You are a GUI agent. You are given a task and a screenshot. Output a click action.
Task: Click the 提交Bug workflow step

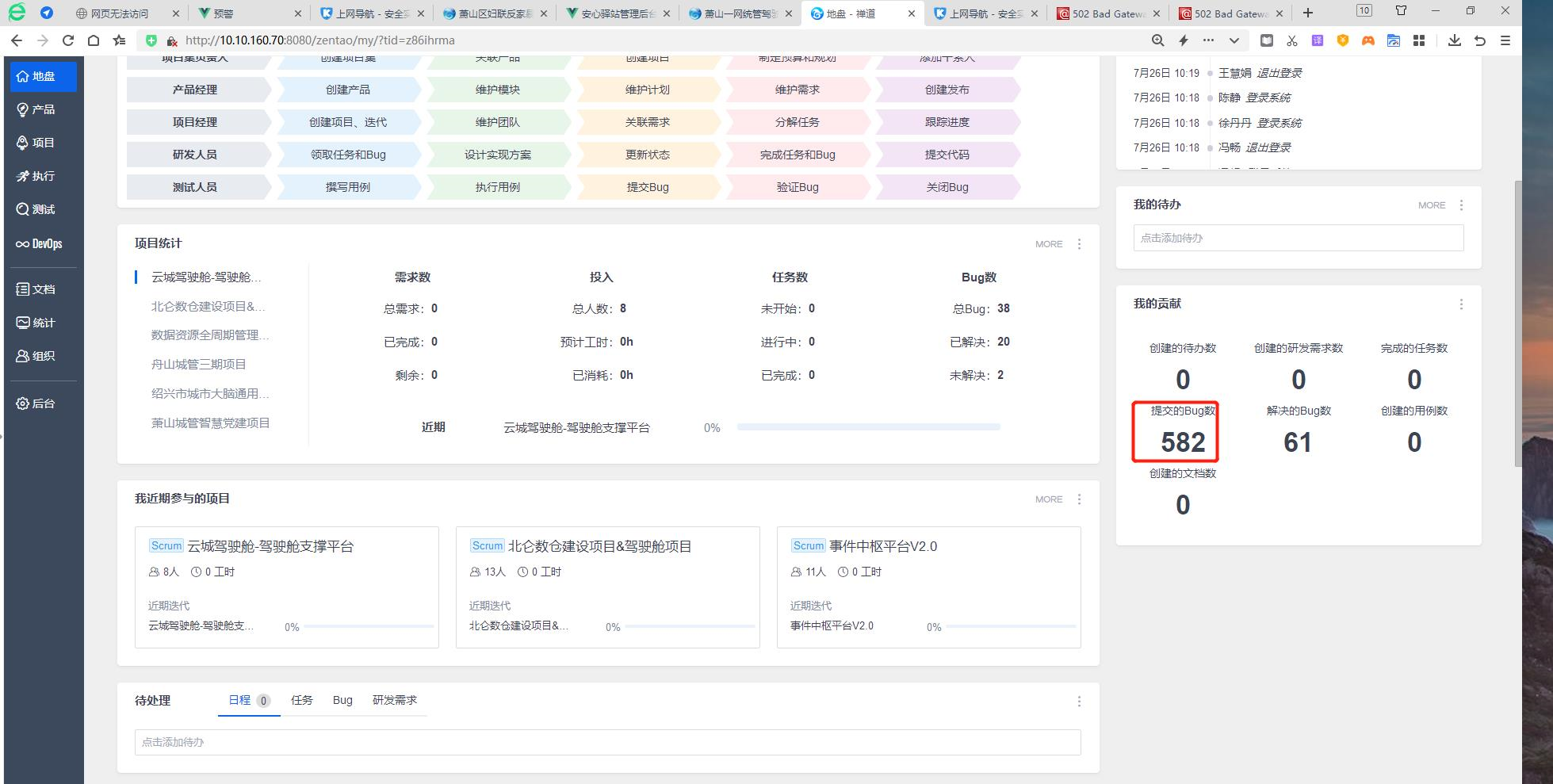648,188
